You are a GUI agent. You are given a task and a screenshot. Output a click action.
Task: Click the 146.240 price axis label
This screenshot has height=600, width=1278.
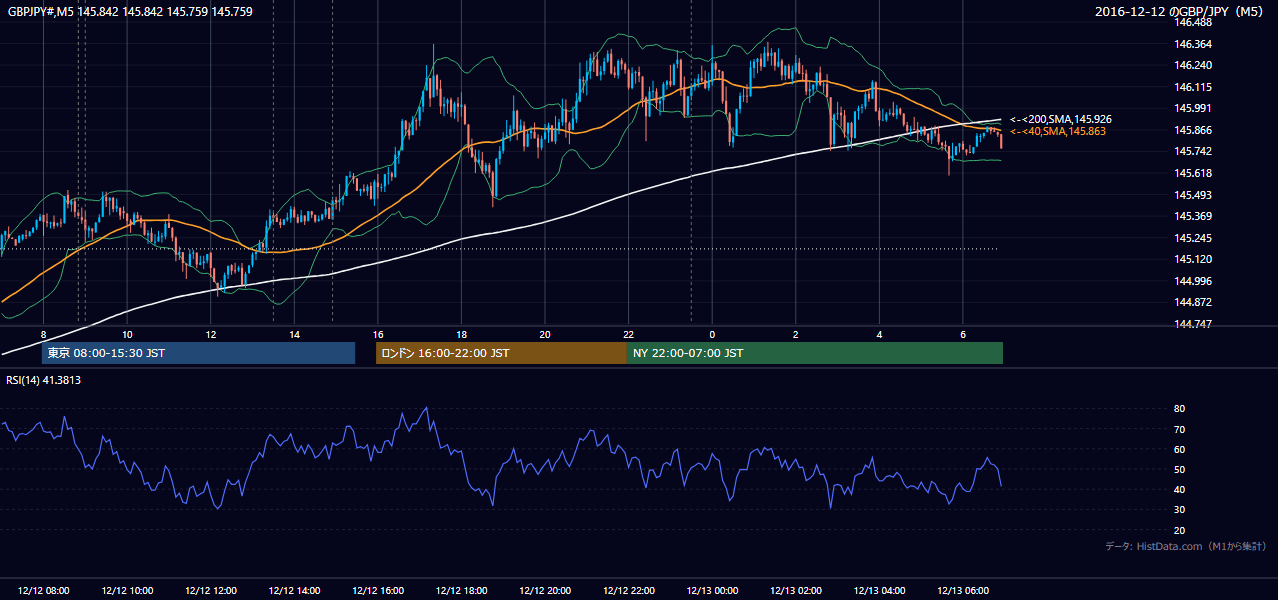[x=1193, y=65]
